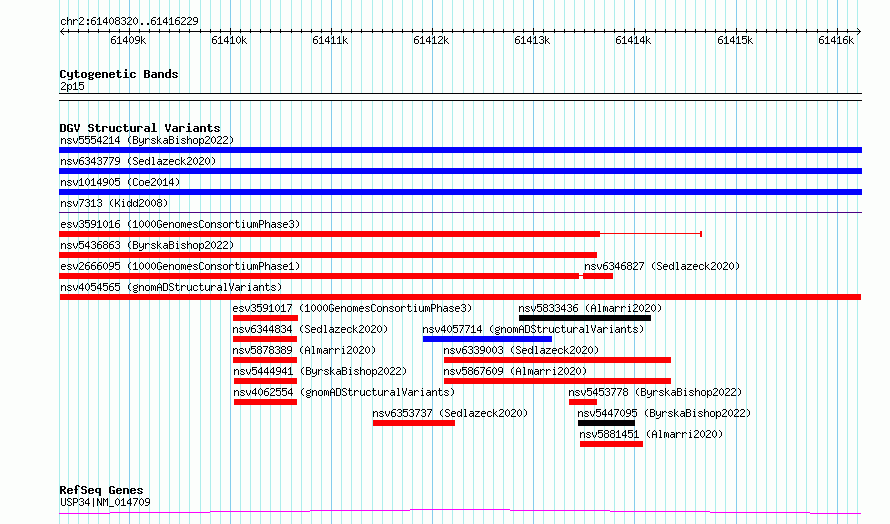This screenshot has height=524, width=890.
Task: Open nsv5436863 (ByrskaBishop2022) label
Action: [x=147, y=245]
